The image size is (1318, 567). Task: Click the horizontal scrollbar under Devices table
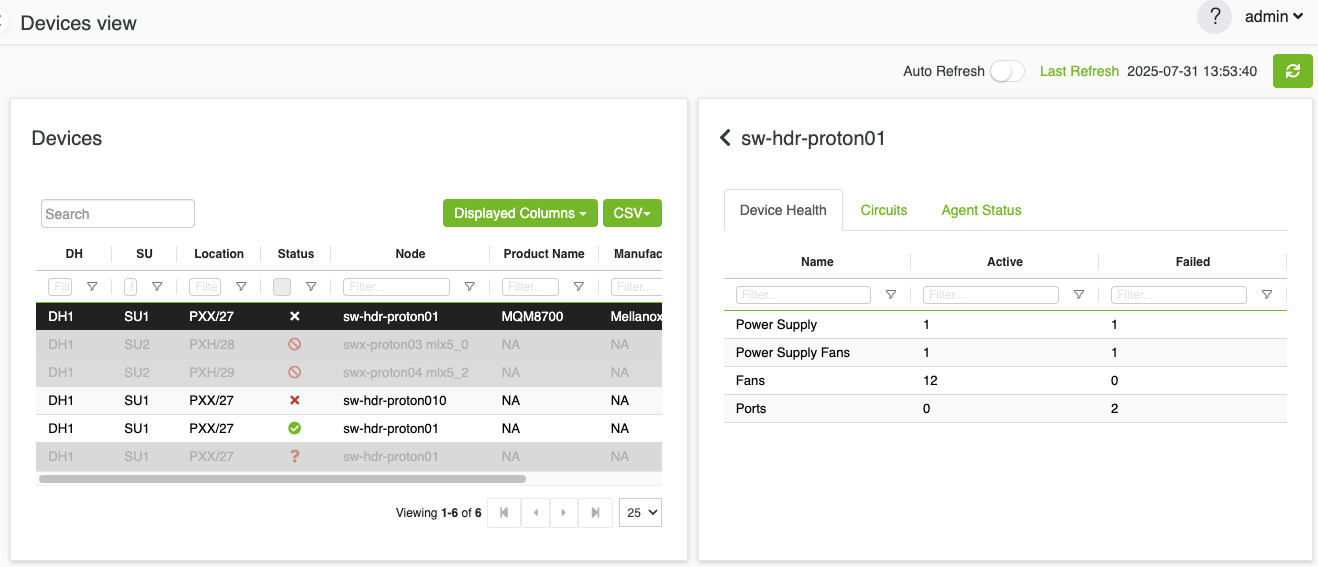(x=282, y=479)
